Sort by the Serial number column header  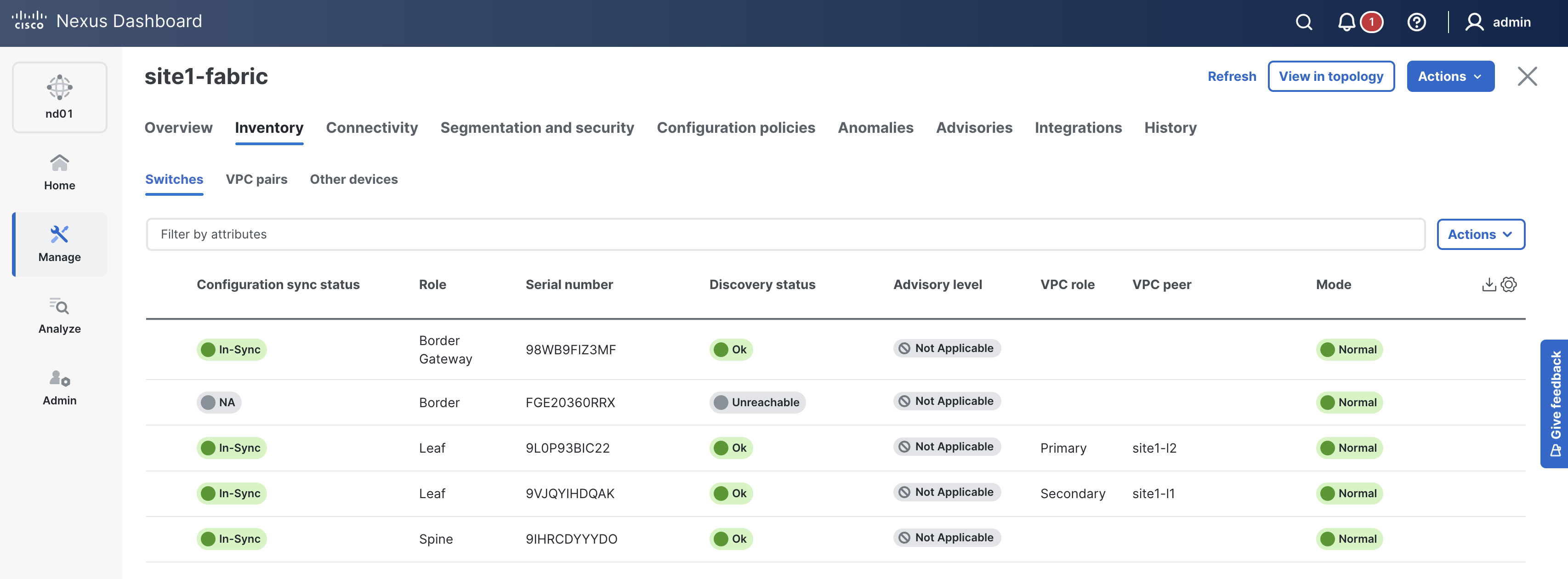[x=568, y=284]
